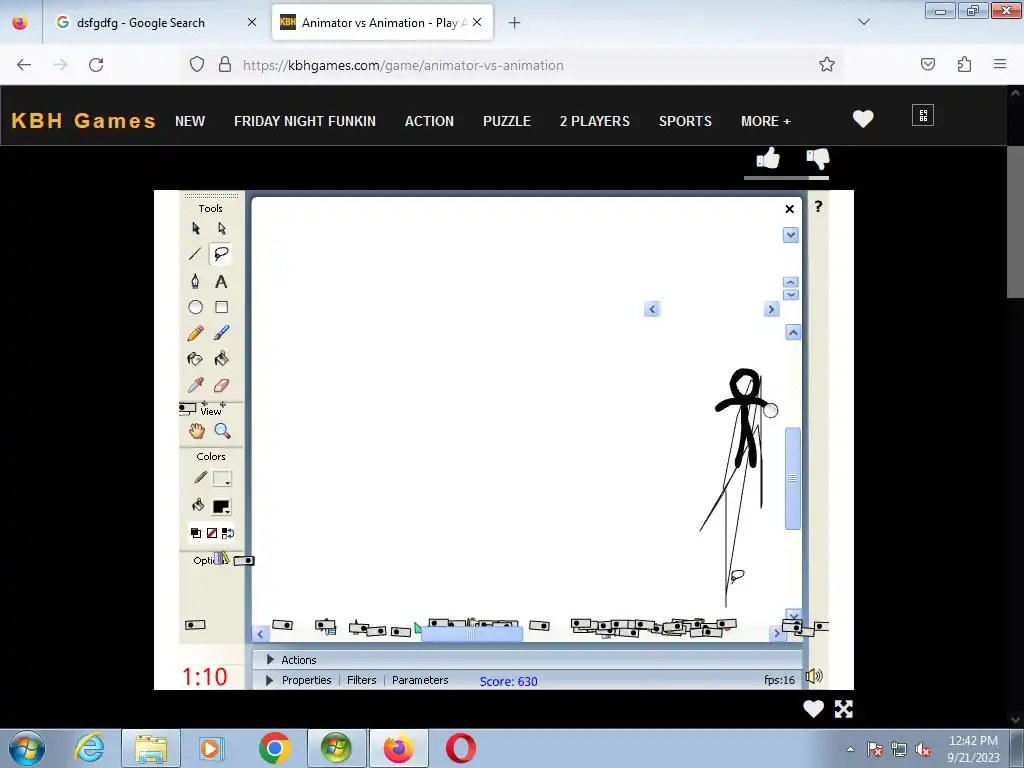The image size is (1024, 768).
Task: Launch Chrome from taskbar
Action: pyautogui.click(x=275, y=748)
